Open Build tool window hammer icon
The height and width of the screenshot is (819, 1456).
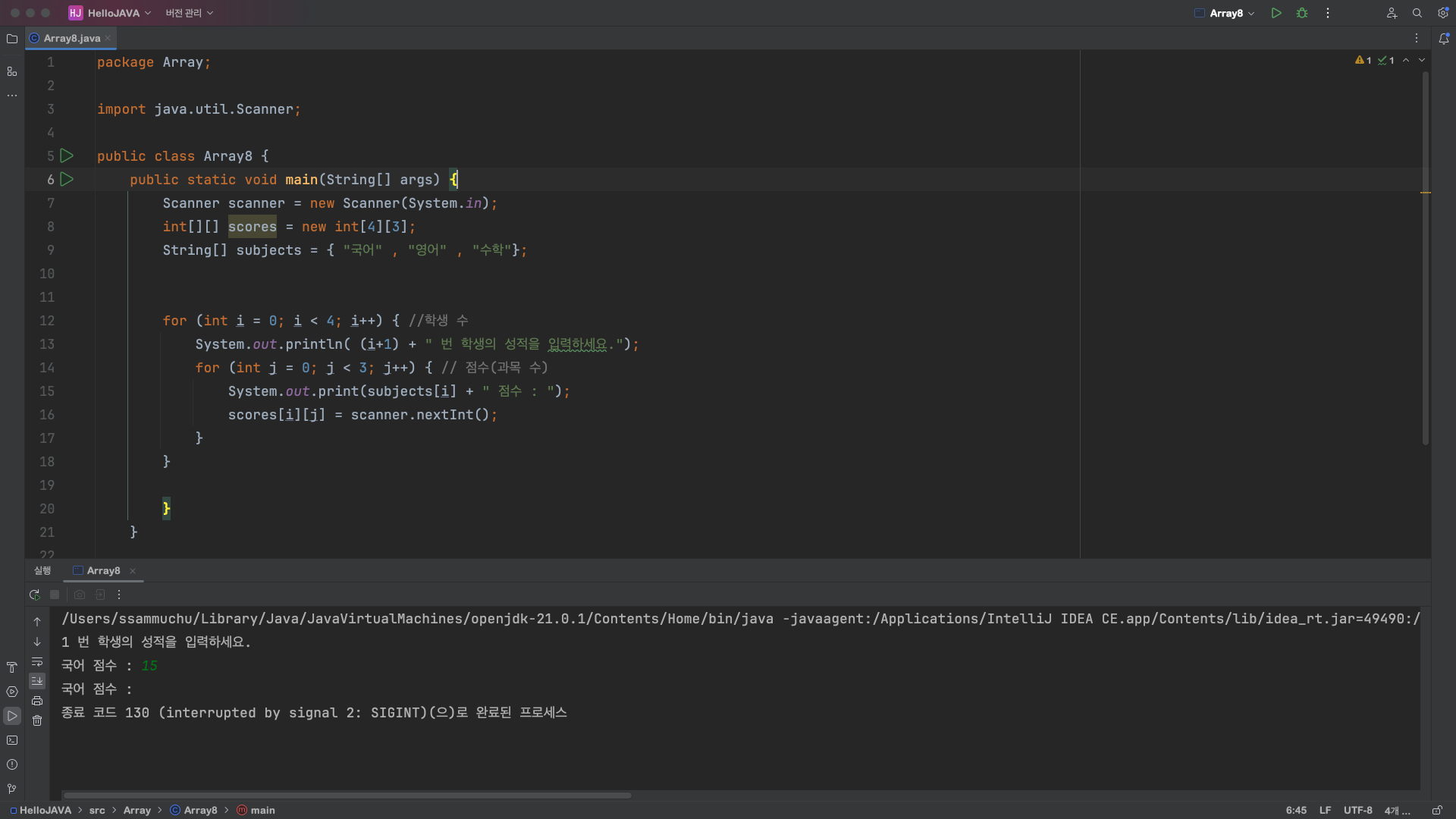coord(12,667)
